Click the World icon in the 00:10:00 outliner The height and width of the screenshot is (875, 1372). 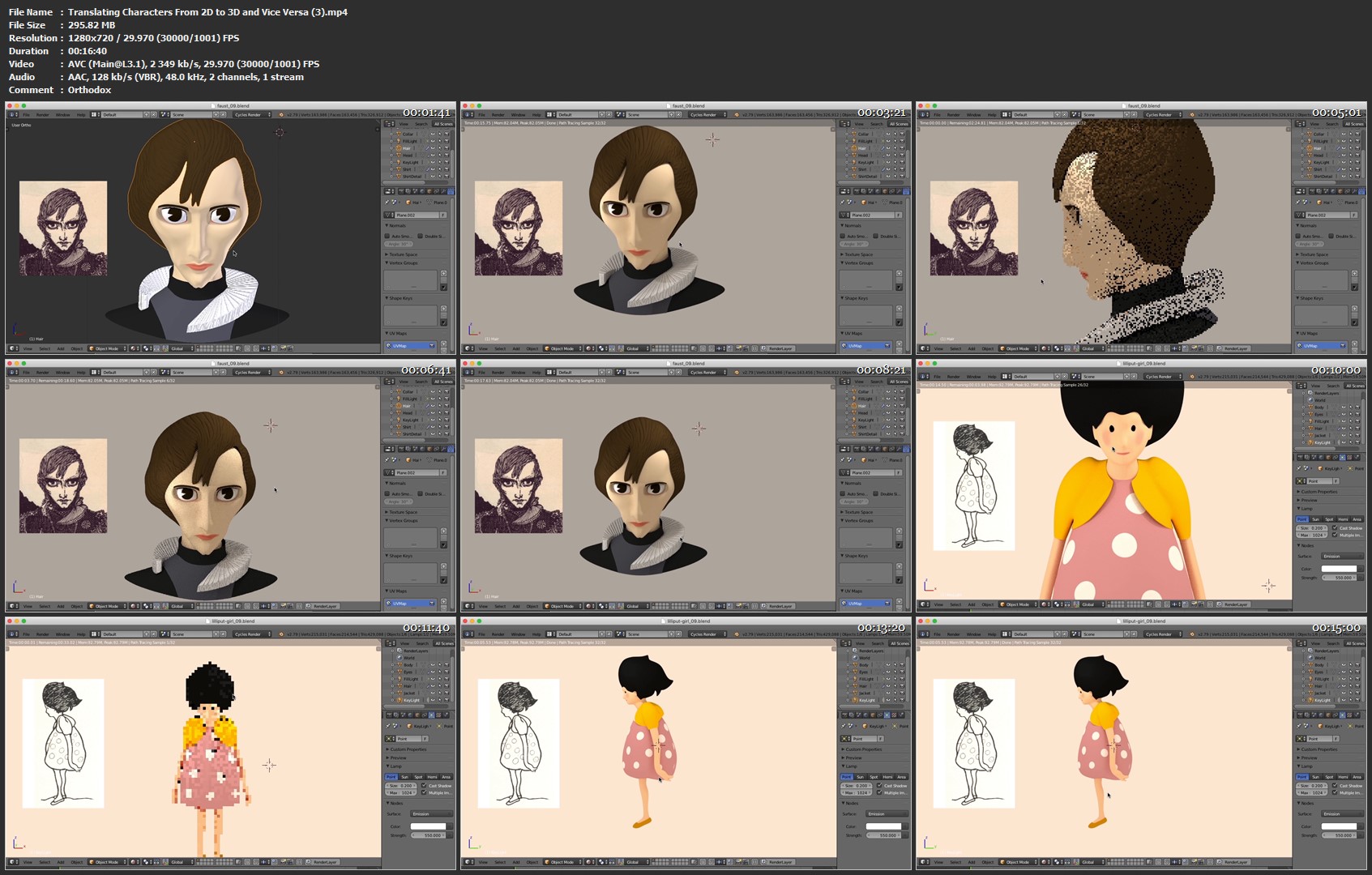(x=1310, y=400)
